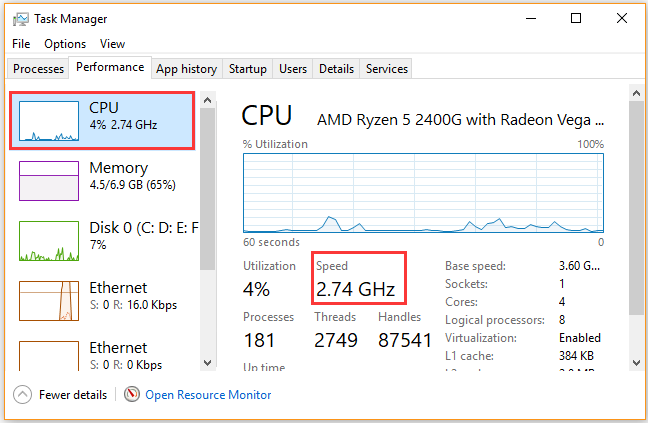Click Fewer details button
The image size is (648, 423).
[74, 395]
